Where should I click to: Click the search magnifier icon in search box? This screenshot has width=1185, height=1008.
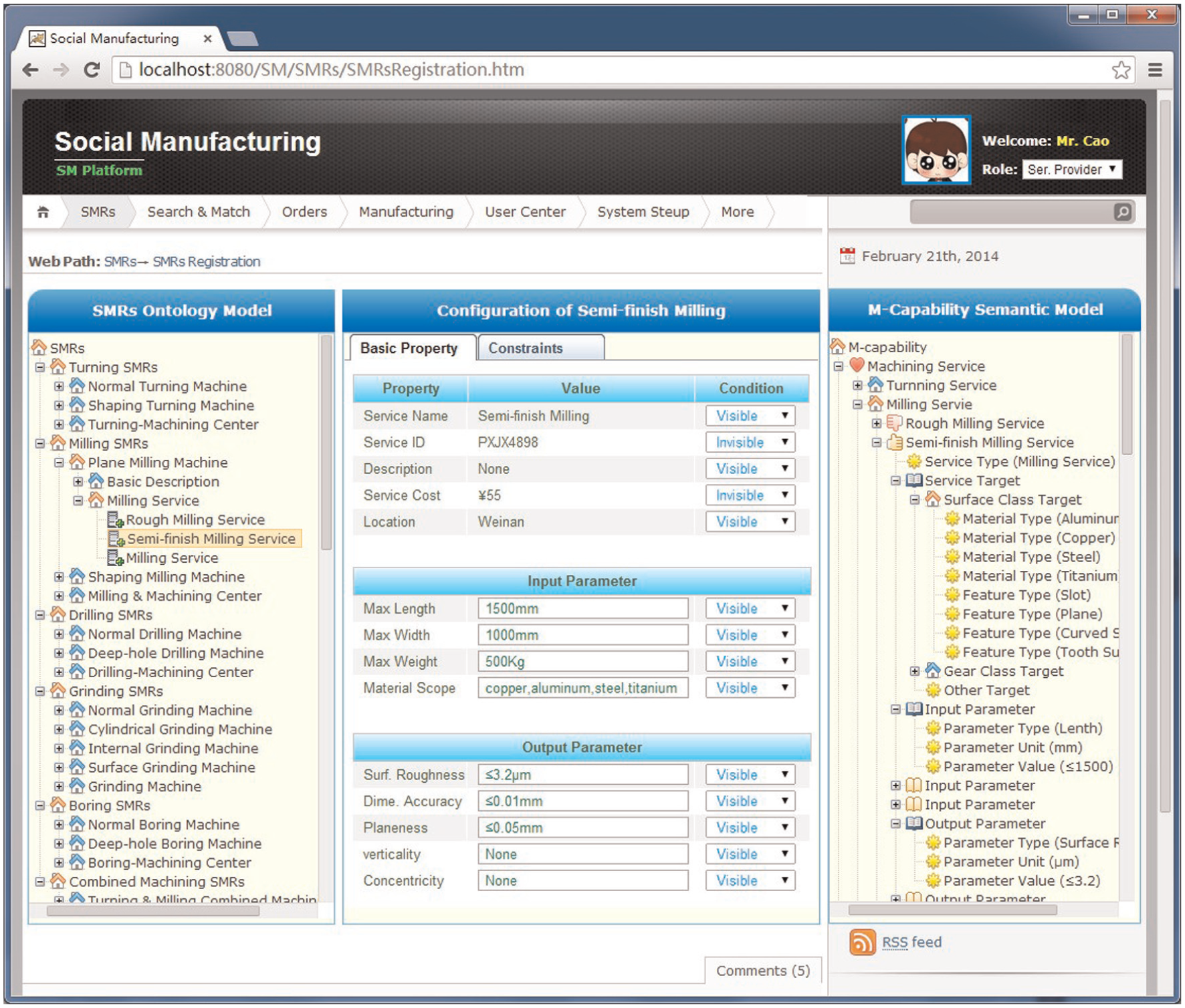pyautogui.click(x=1122, y=212)
